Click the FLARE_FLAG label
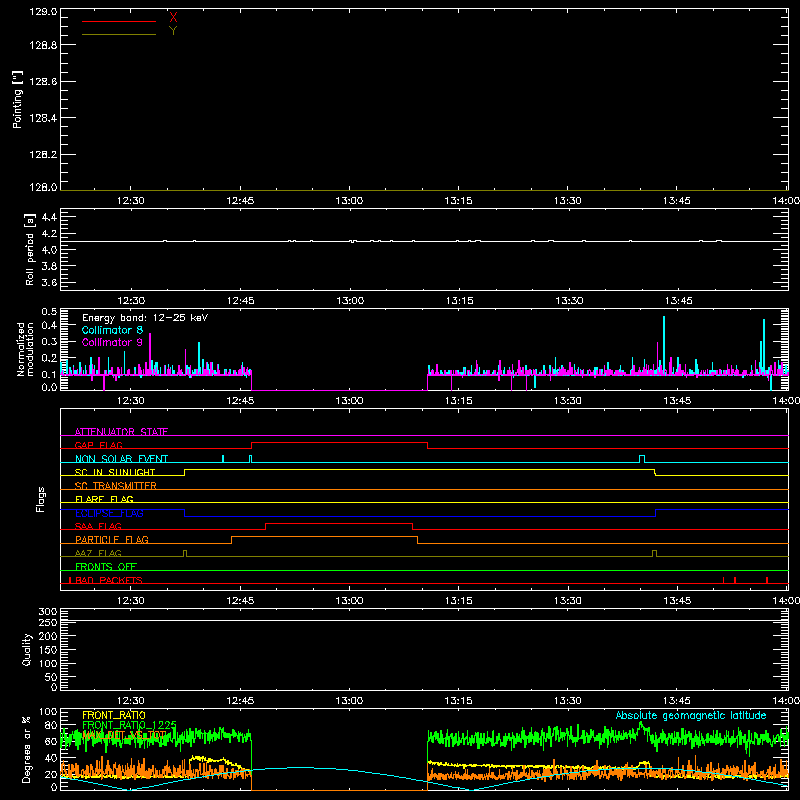 tap(104, 499)
